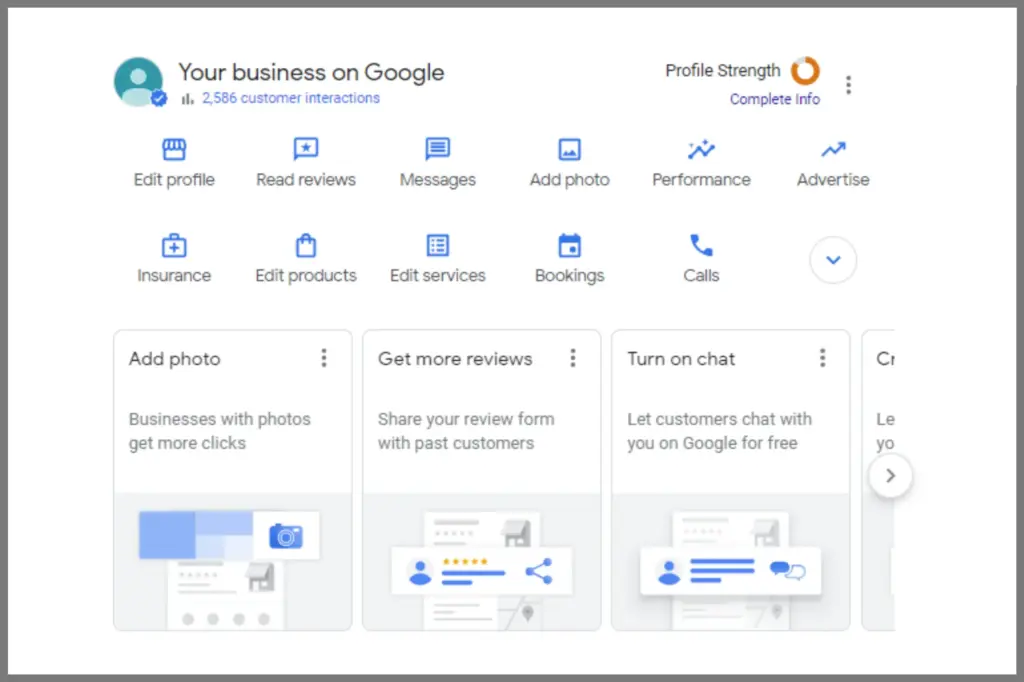This screenshot has height=682, width=1024.
Task: Click the Profile Strength ring indicator
Action: pyautogui.click(x=805, y=70)
